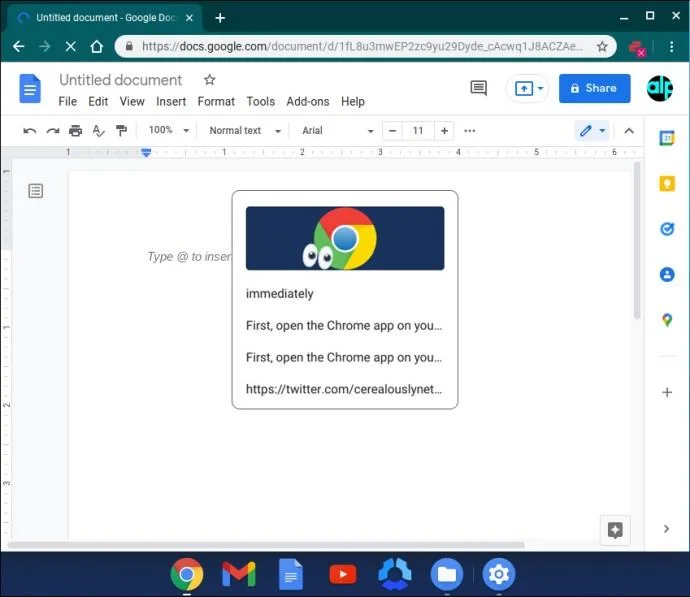This screenshot has height=597, width=690.
Task: Get add-ons plus icon in side panel
Action: (667, 392)
